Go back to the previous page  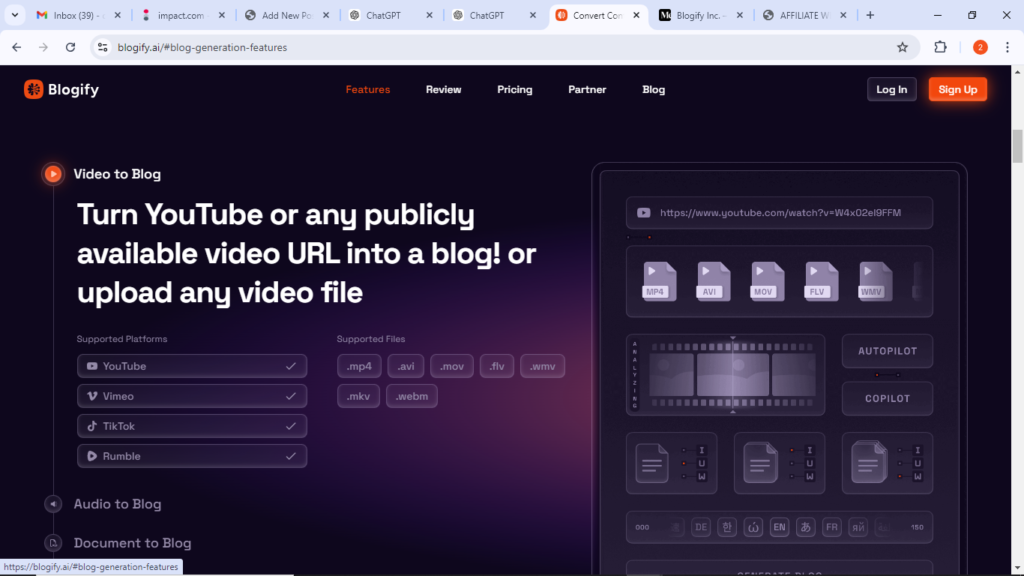tap(17, 47)
